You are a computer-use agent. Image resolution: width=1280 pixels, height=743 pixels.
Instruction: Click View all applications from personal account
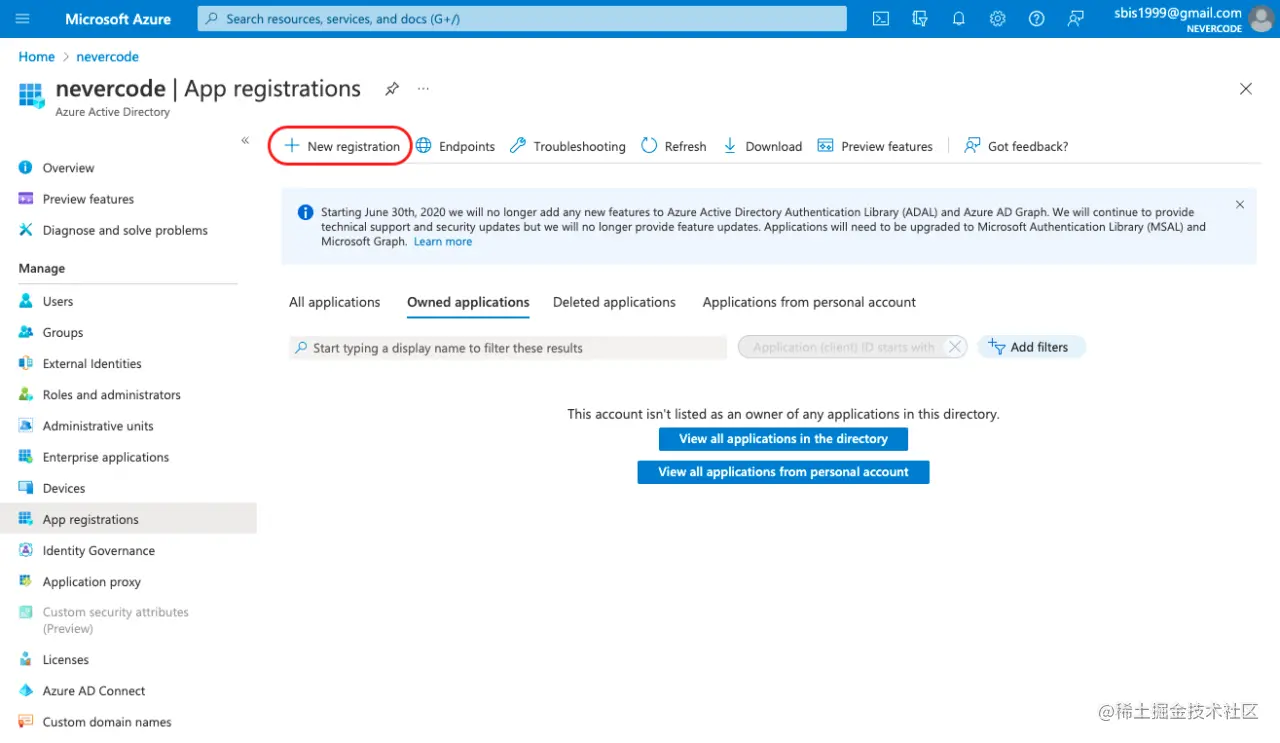(x=783, y=472)
